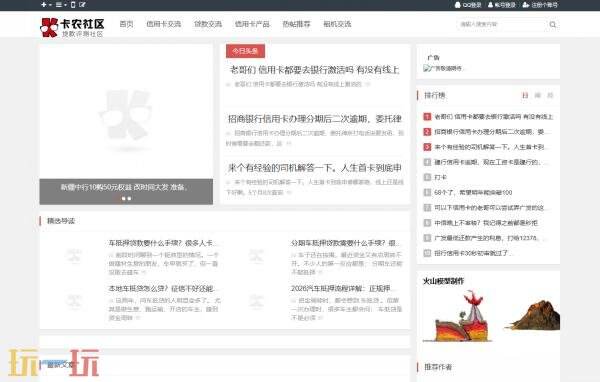The height and width of the screenshot is (382, 600).
Task: Expand the list menu icon in top bar
Action: (x=60, y=5)
